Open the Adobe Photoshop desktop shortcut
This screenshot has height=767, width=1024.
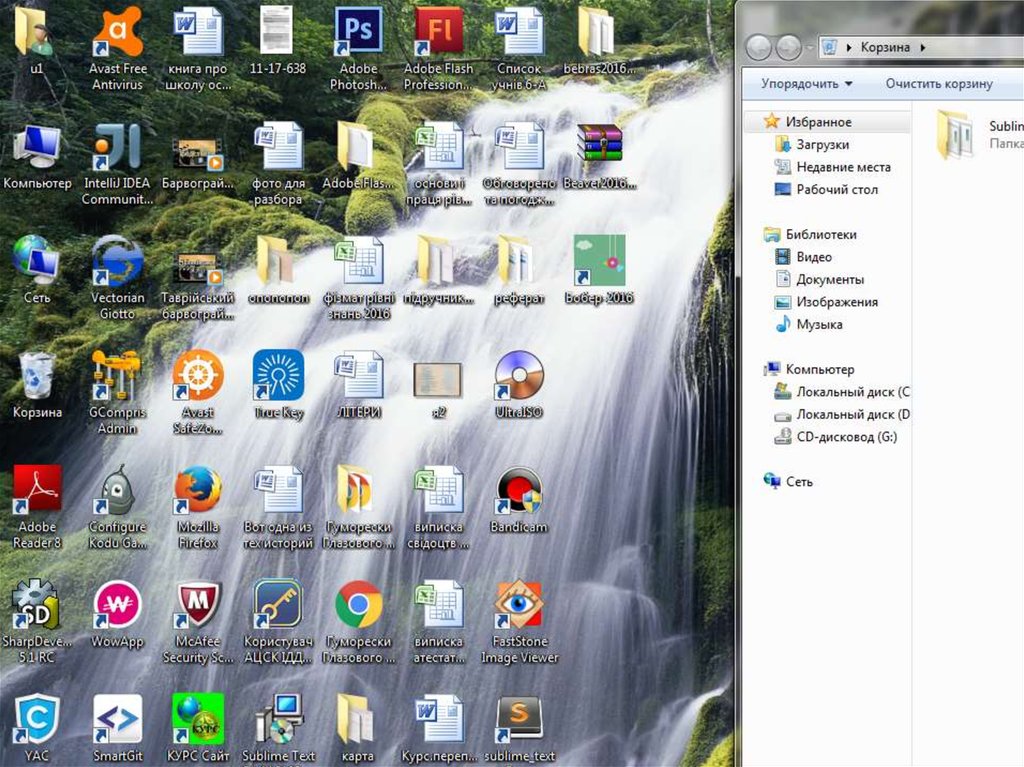coord(358,34)
